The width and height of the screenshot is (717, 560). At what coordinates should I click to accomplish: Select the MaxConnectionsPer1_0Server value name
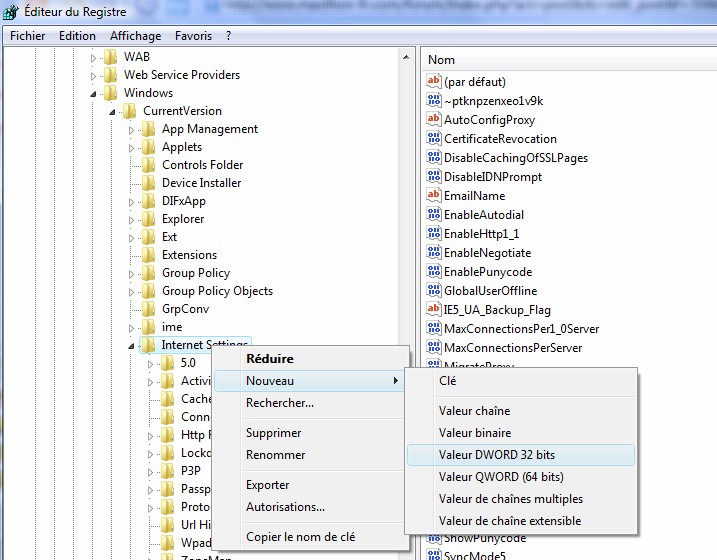pos(521,329)
